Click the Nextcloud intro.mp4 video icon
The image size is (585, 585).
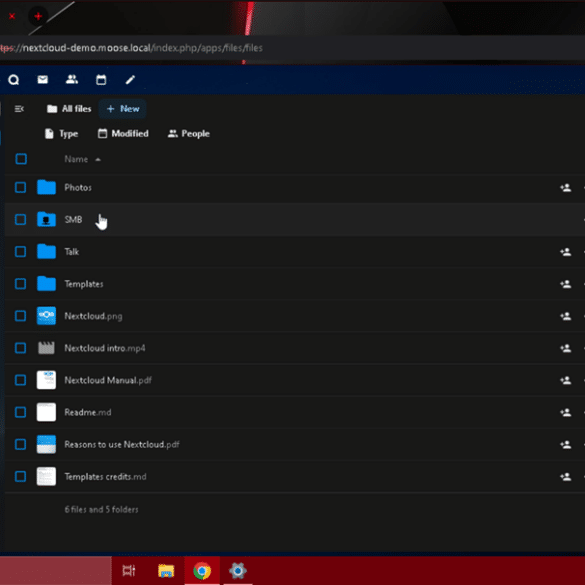(x=46, y=348)
